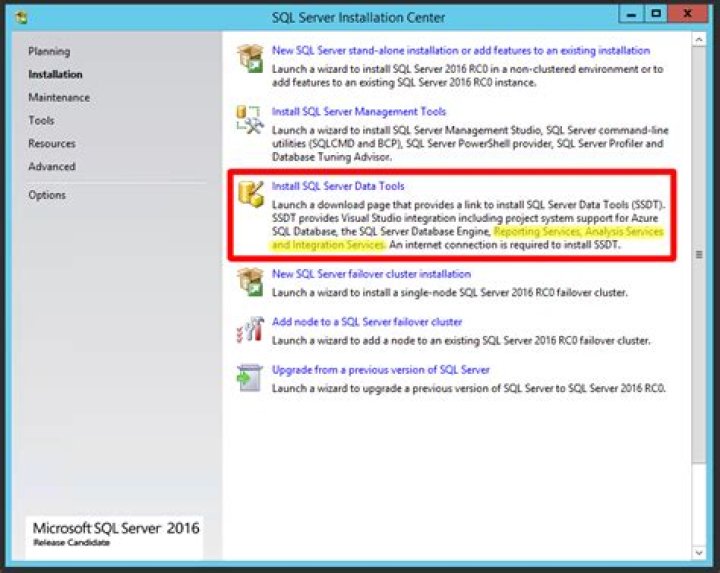Select the Installation section
This screenshot has height=573, width=720.
point(55,74)
